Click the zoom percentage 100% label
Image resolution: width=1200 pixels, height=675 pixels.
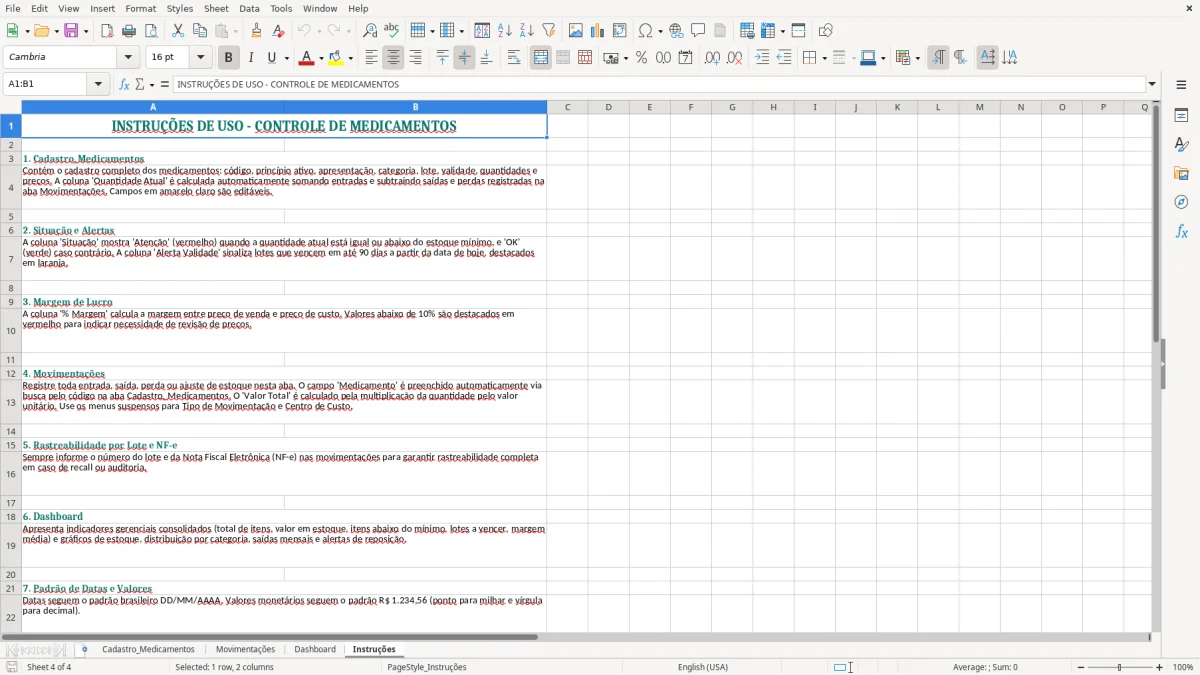1183,667
